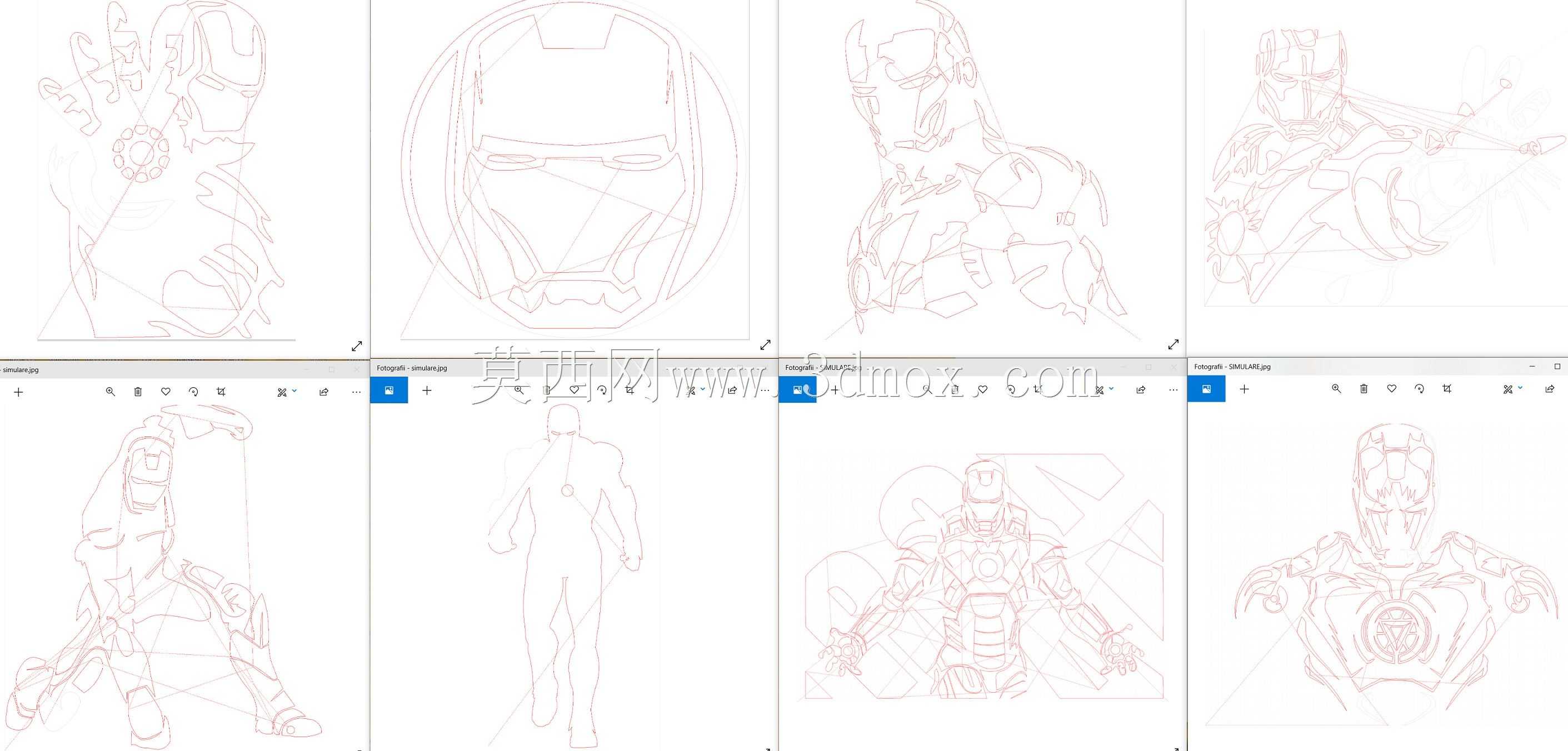Open the three-dot menu in the walking silhouette window

(x=765, y=389)
